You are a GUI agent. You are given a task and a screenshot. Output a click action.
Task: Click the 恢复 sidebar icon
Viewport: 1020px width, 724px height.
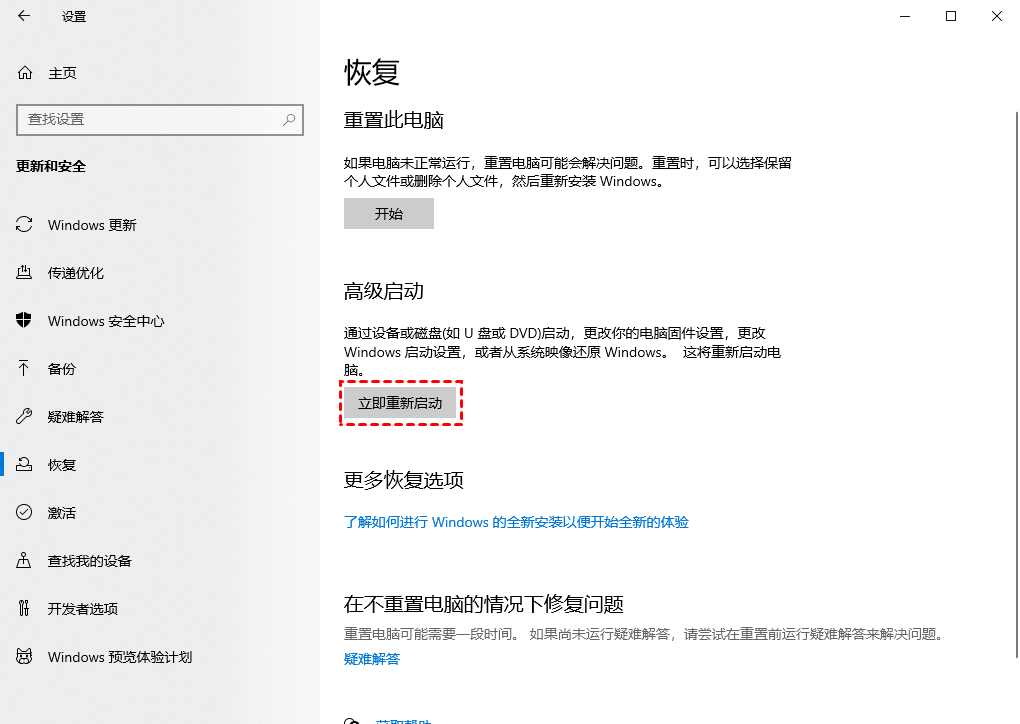(24, 464)
